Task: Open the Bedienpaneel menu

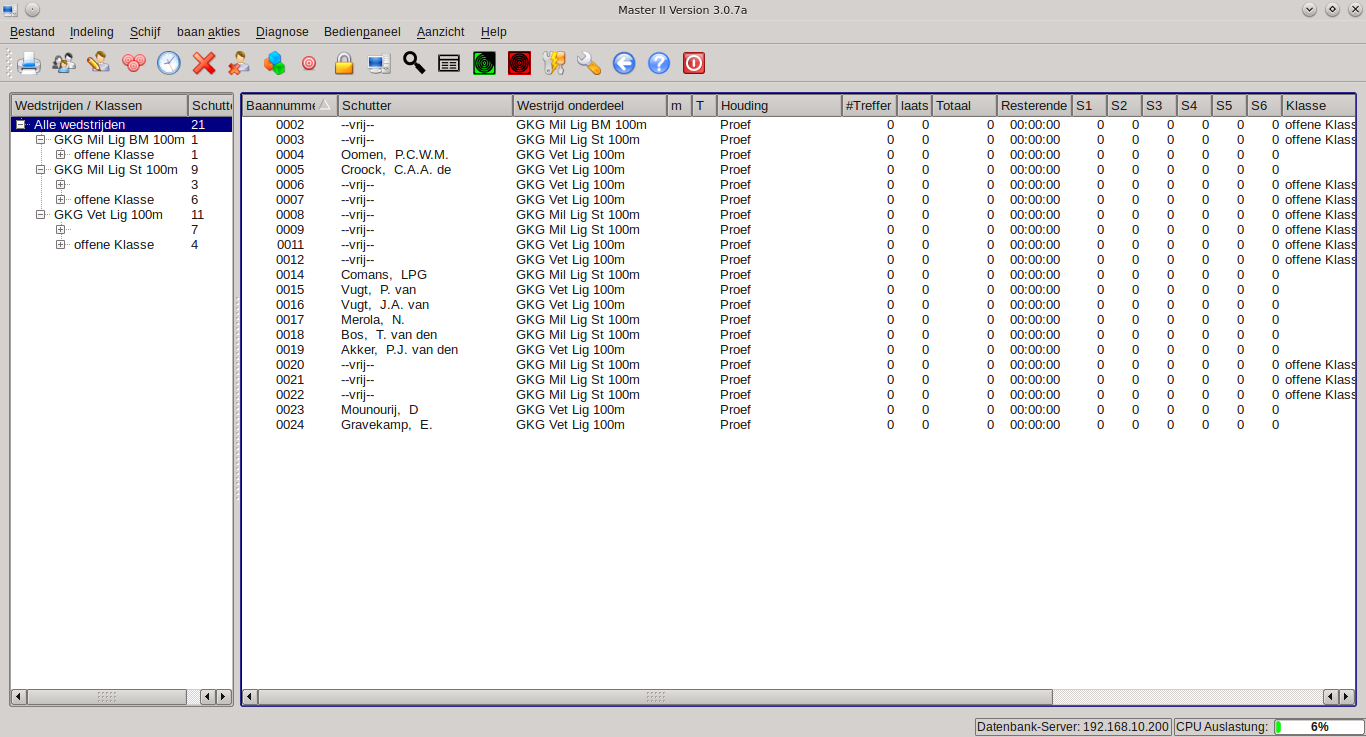Action: [x=362, y=32]
